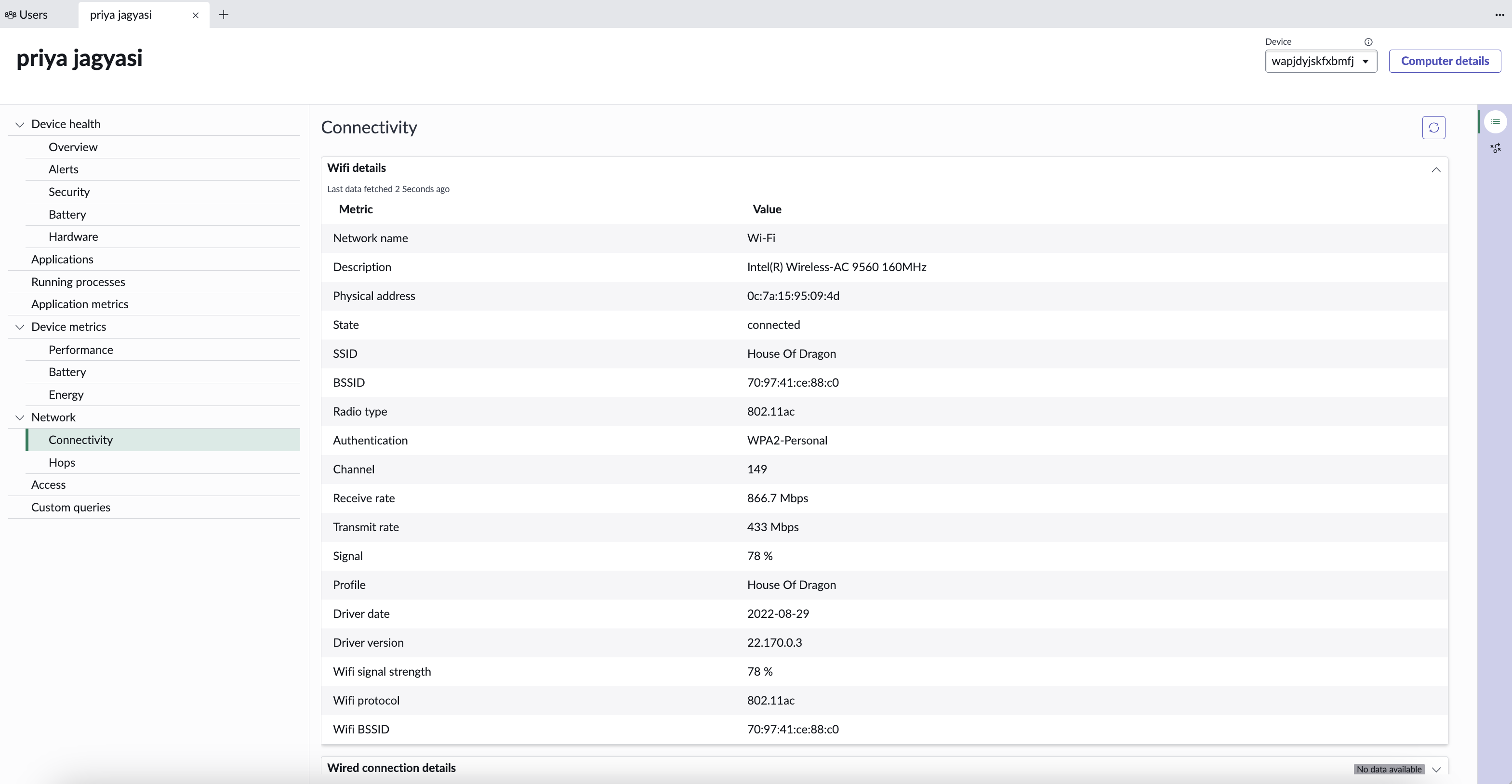Go to Running processes
Viewport: 1512px width, 784px height.
coord(78,282)
